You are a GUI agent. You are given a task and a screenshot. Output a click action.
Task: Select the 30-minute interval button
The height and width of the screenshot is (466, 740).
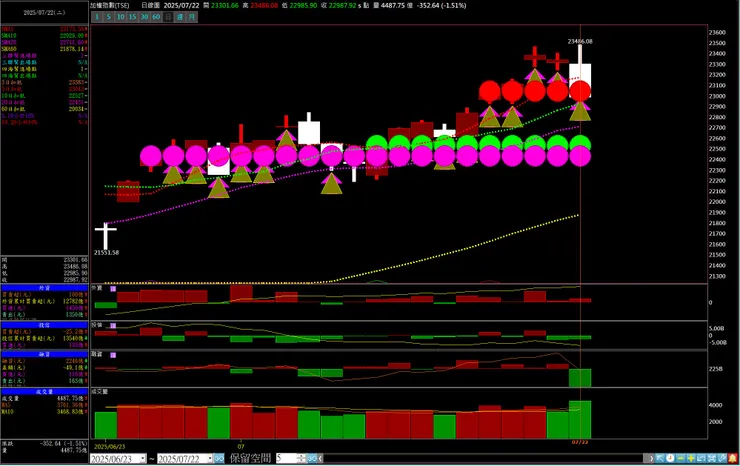(144, 17)
